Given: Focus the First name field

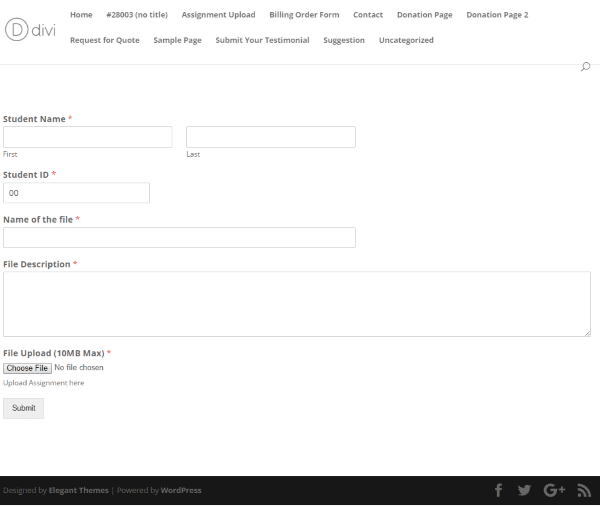Looking at the screenshot, I should [x=88, y=137].
